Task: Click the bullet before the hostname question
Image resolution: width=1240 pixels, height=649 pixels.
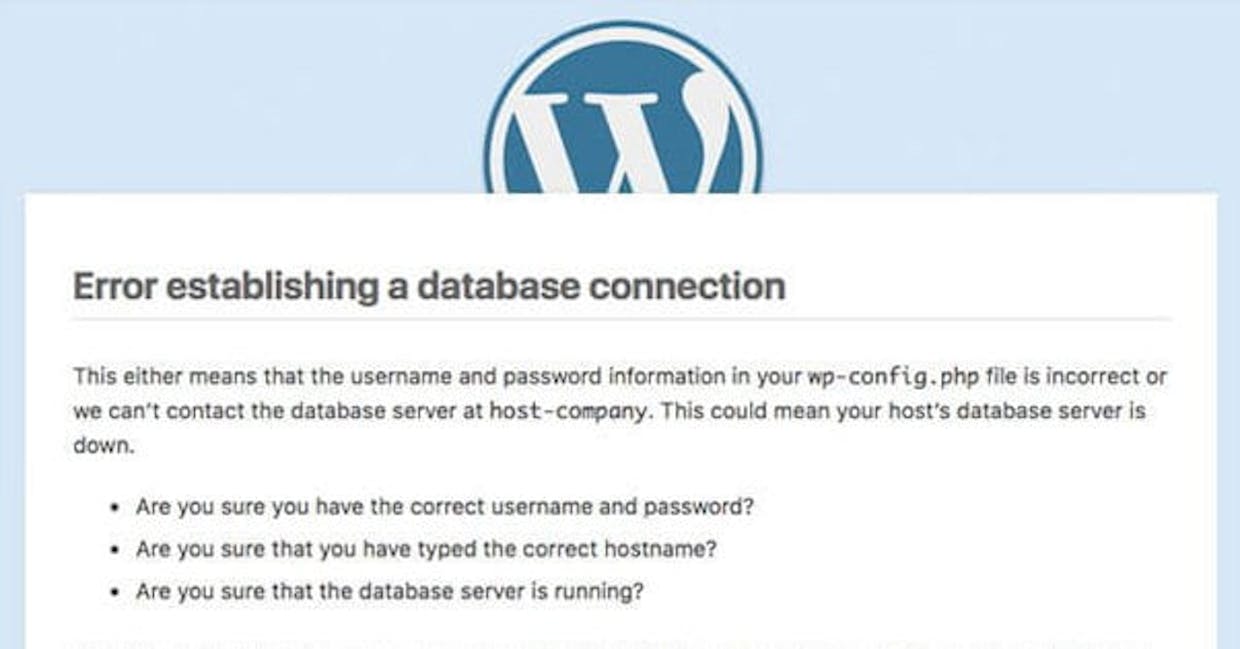Action: coord(117,551)
